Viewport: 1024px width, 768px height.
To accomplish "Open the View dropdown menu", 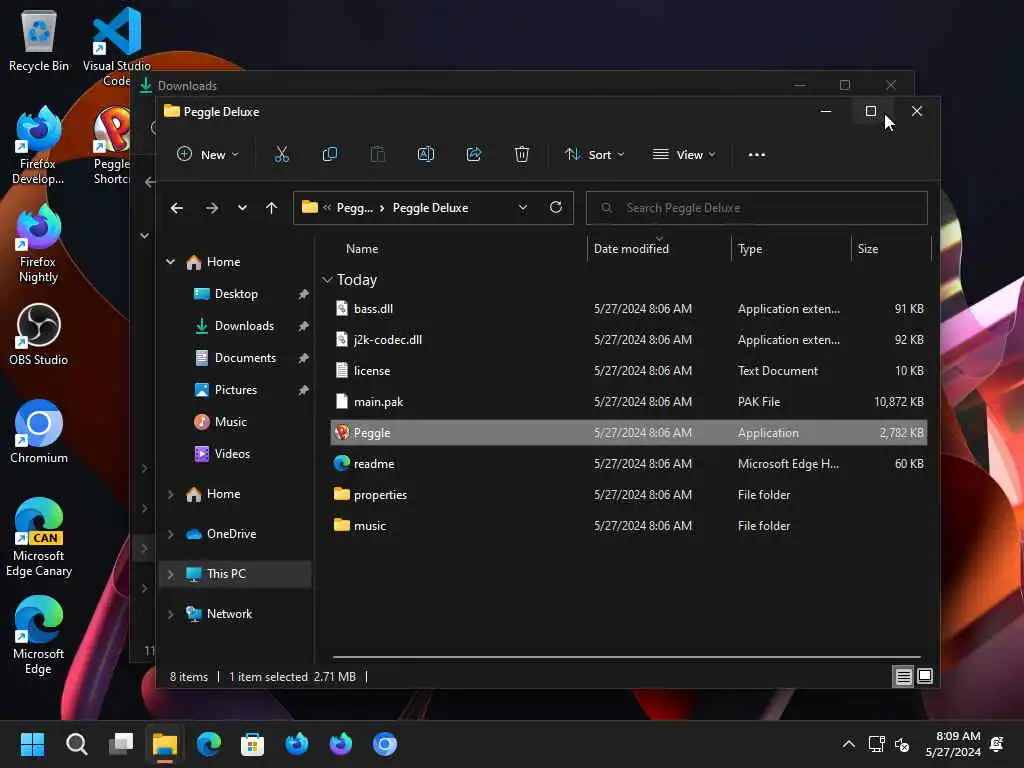I will click(684, 155).
